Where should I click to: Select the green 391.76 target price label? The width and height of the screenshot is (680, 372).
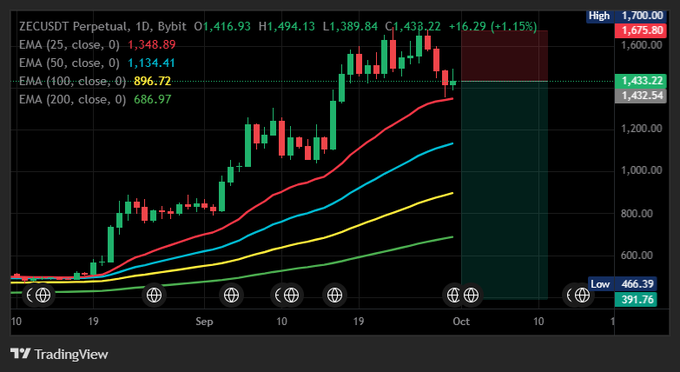(636, 299)
